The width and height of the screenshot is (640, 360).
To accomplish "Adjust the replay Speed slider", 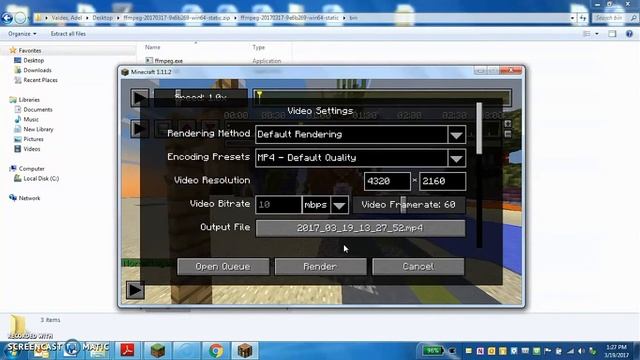I will click(x=201, y=98).
